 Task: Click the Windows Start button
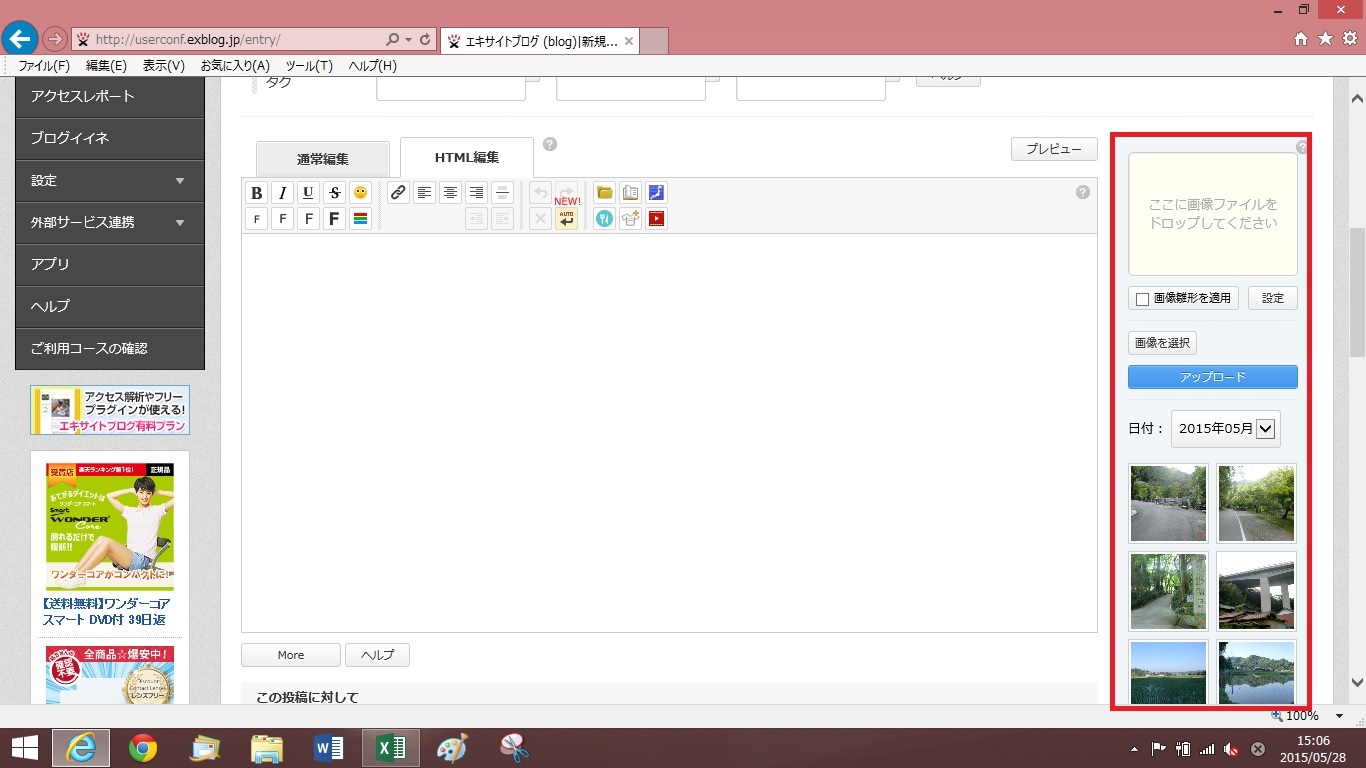point(24,748)
